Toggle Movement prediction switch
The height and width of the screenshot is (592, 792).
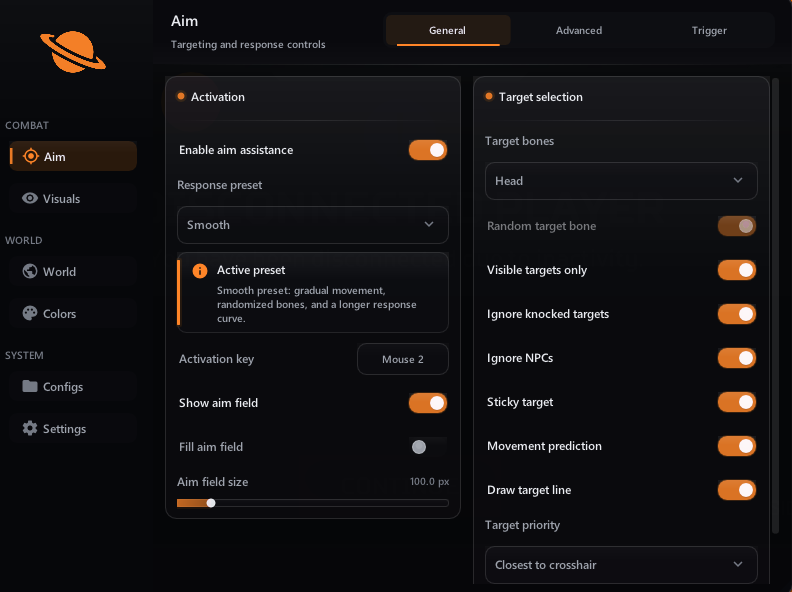(x=737, y=446)
